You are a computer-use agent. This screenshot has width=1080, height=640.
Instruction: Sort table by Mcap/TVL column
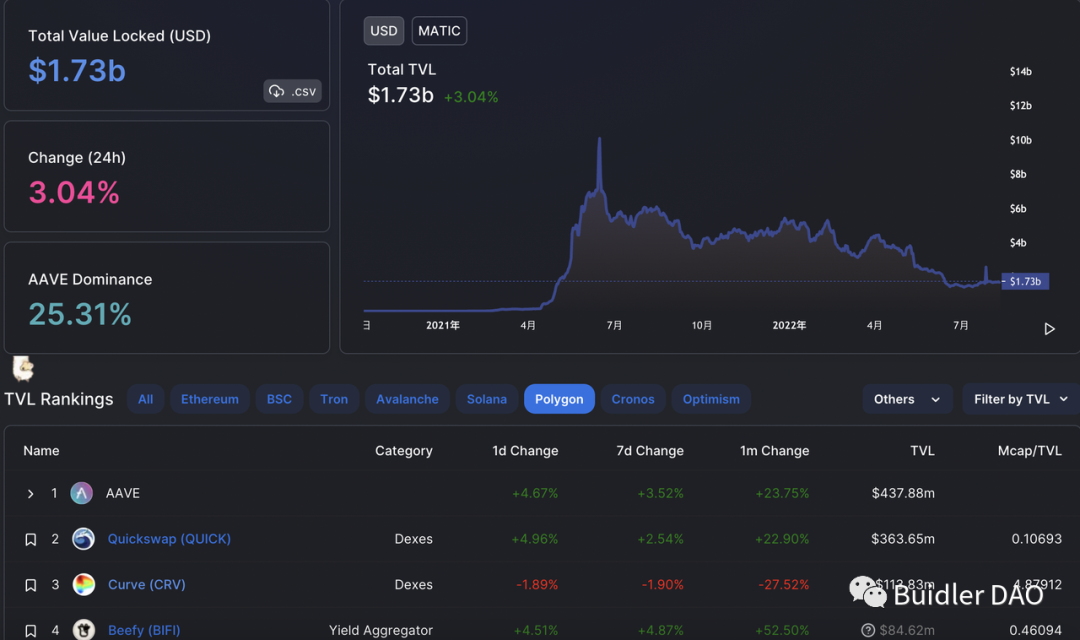1030,451
